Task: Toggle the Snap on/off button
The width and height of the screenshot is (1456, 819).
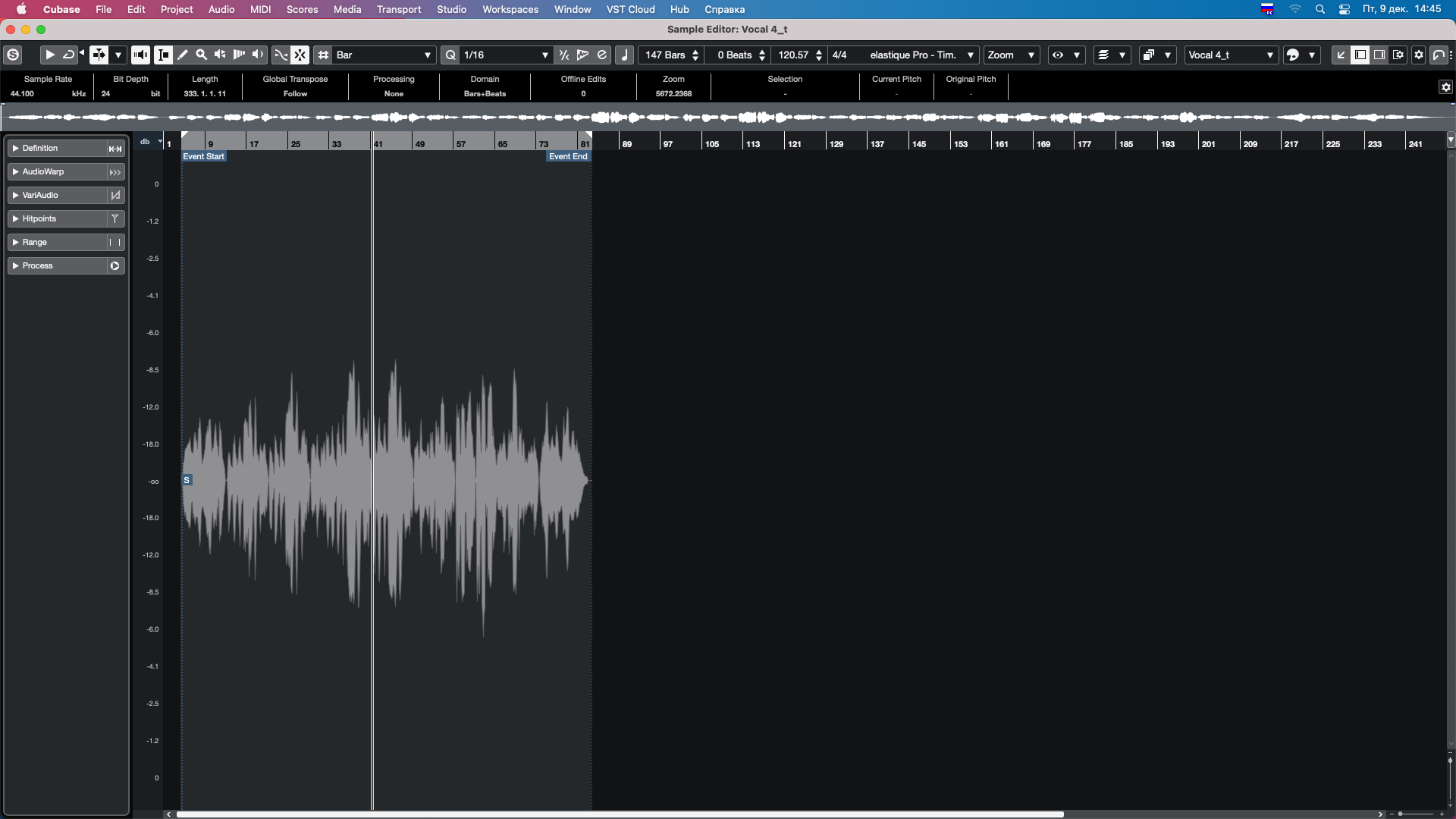Action: pos(300,55)
